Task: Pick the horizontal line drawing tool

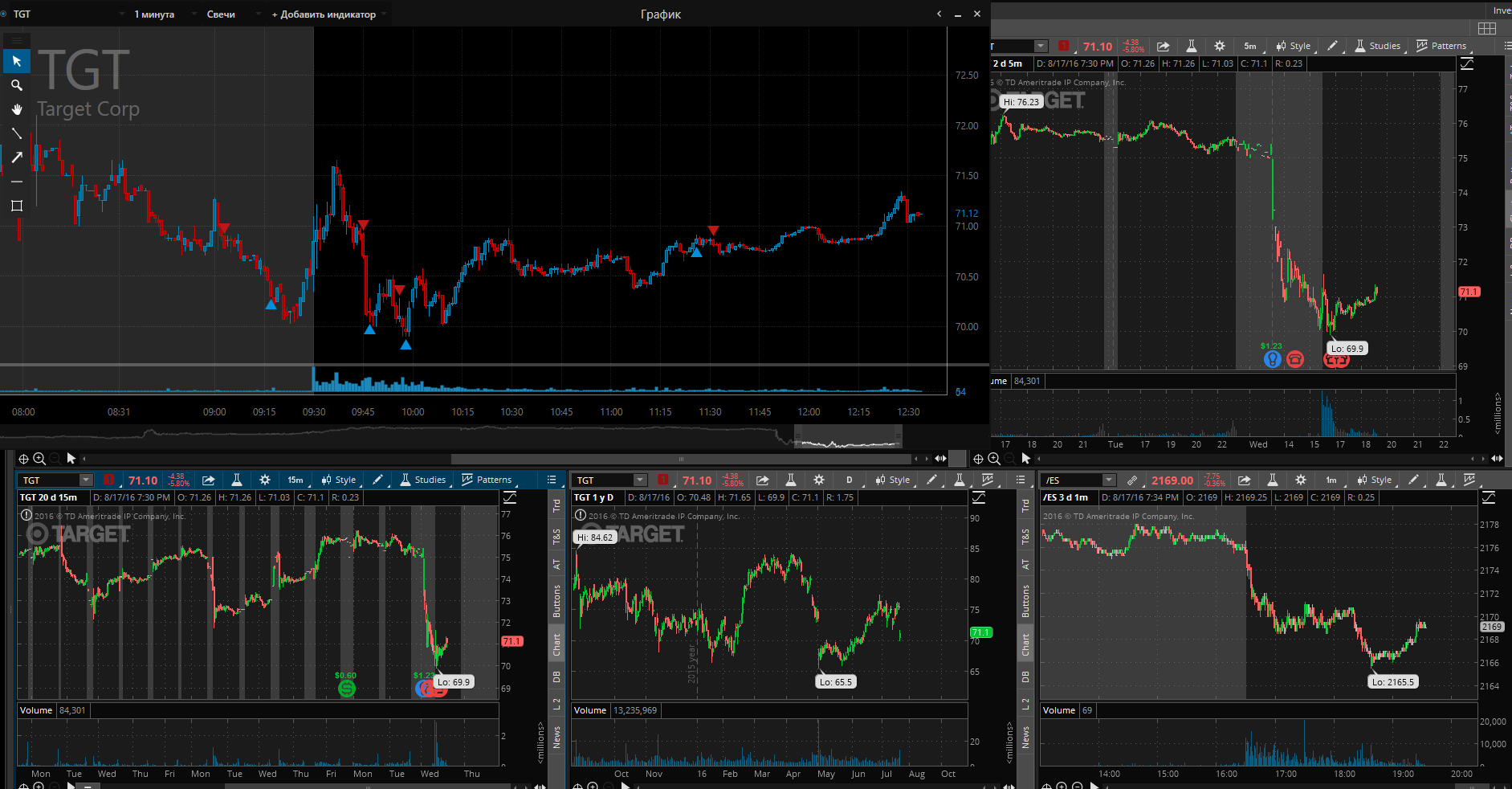Action: click(16, 182)
